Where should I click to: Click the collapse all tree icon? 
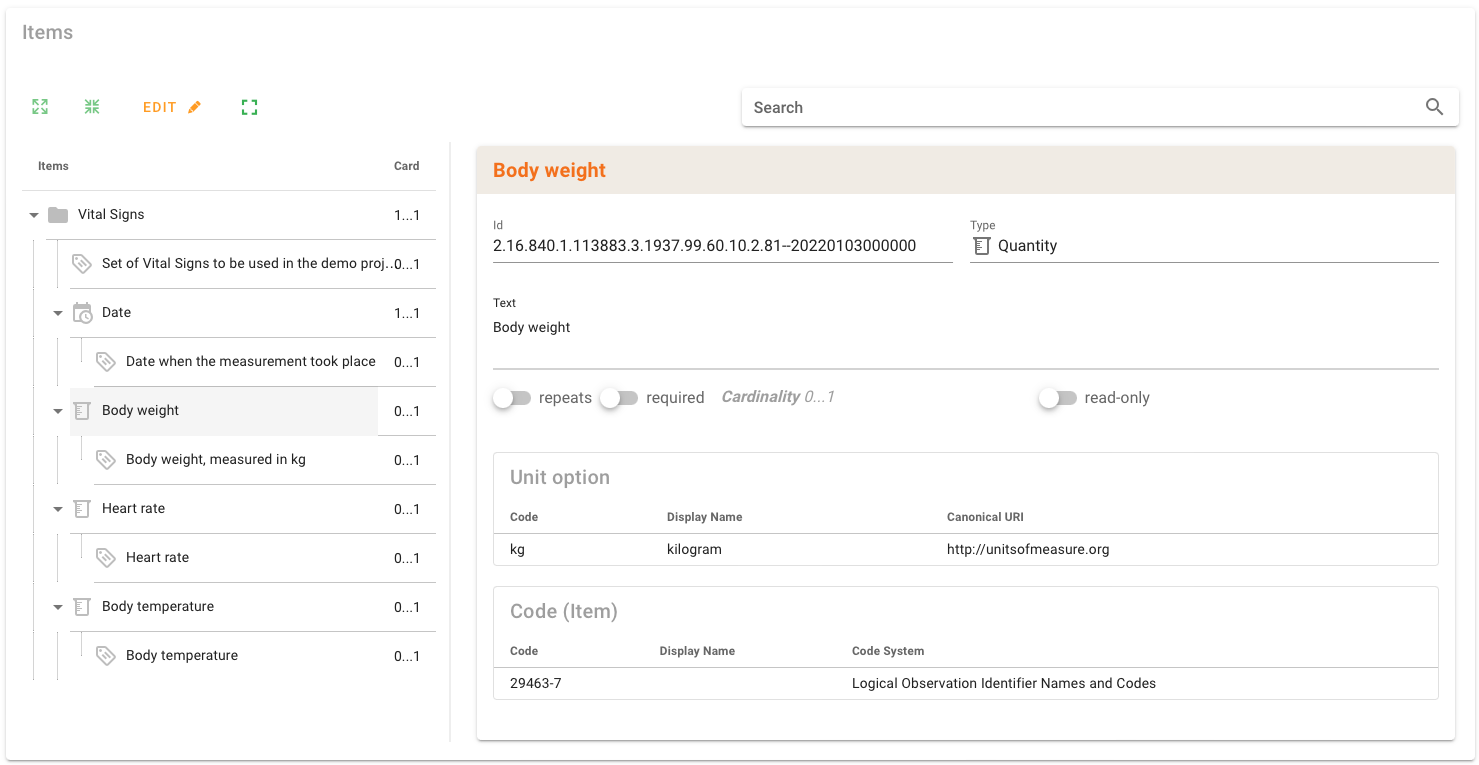[92, 107]
